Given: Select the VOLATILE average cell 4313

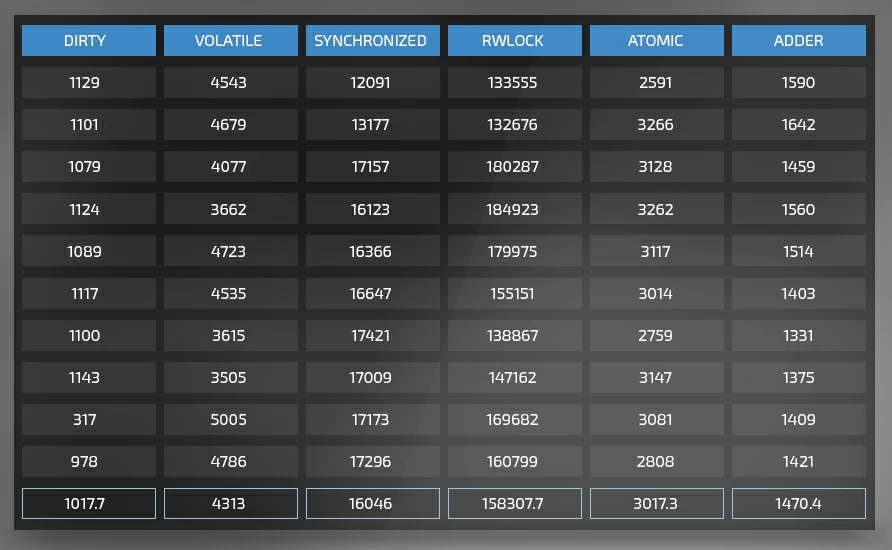Looking at the screenshot, I should pyautogui.click(x=231, y=503).
